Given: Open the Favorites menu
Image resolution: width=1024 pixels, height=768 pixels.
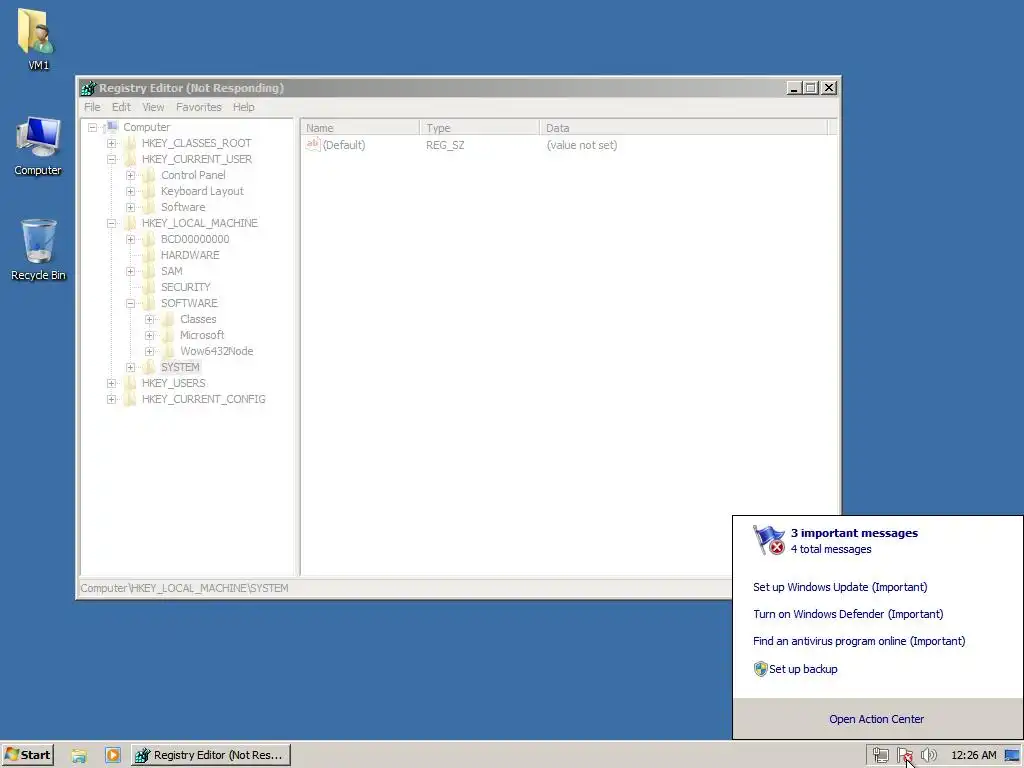Looking at the screenshot, I should [199, 107].
